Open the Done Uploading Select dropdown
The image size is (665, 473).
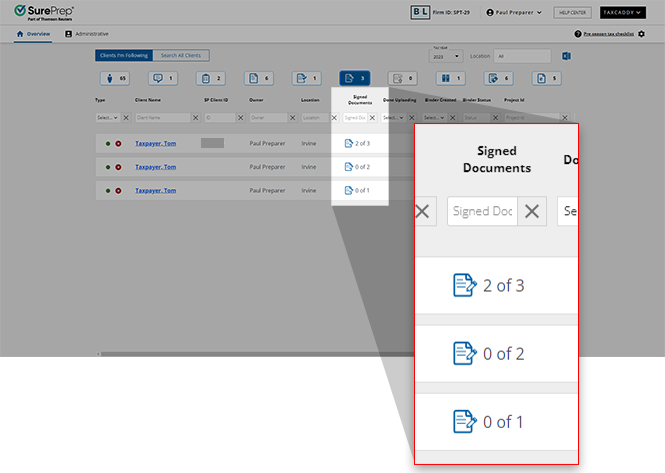point(393,118)
